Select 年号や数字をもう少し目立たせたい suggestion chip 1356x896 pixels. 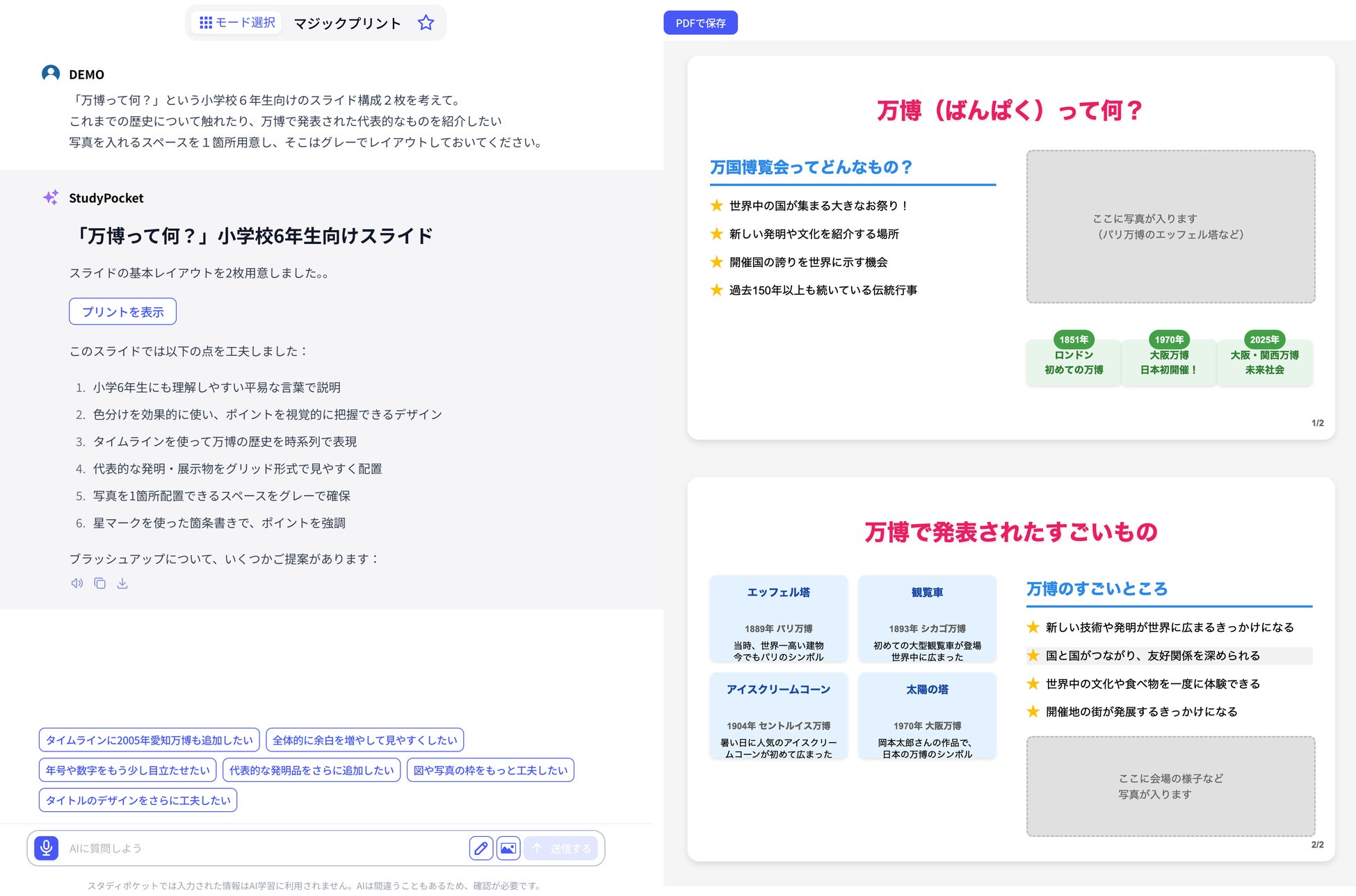[x=127, y=770]
